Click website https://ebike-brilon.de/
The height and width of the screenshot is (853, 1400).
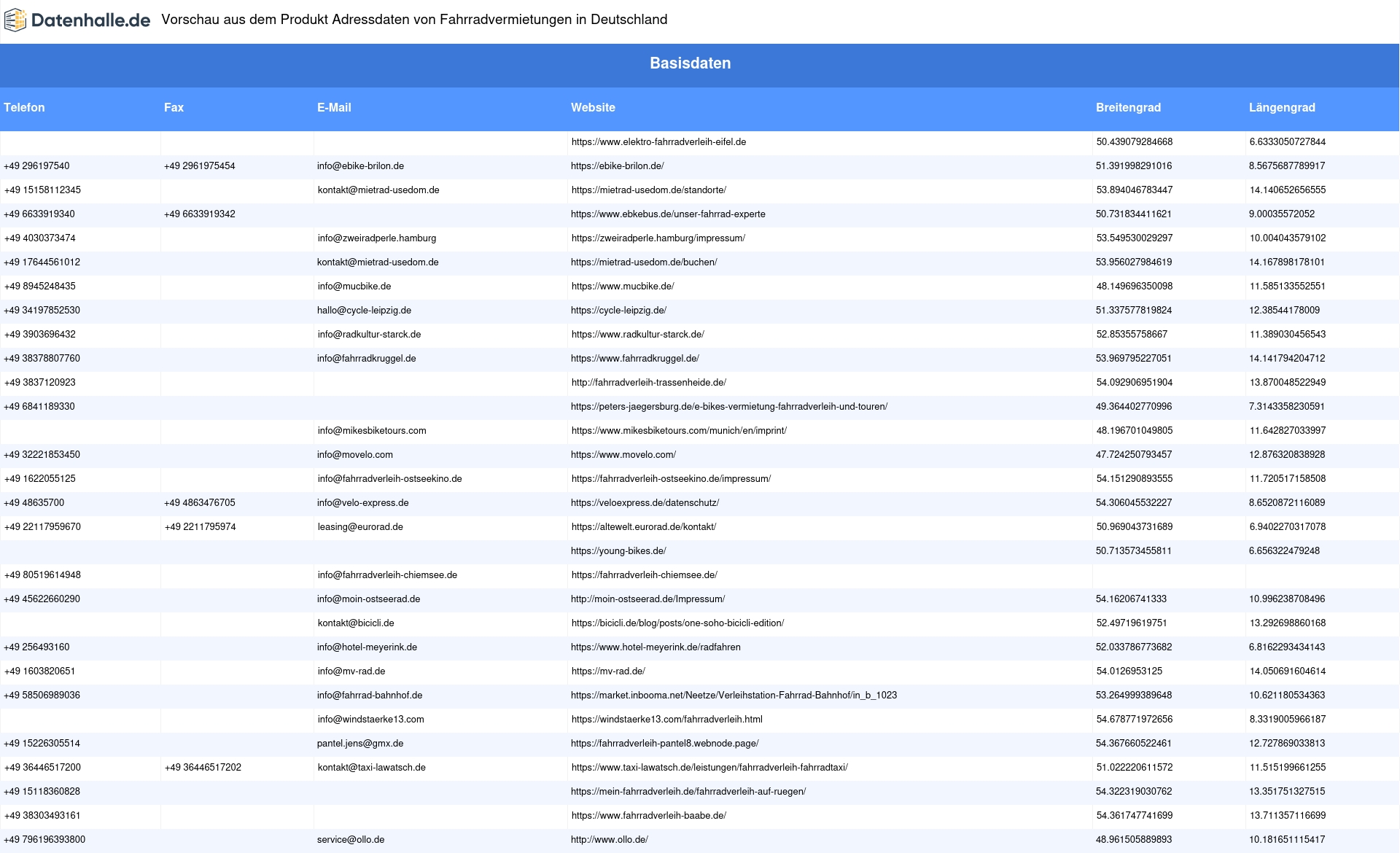click(617, 166)
